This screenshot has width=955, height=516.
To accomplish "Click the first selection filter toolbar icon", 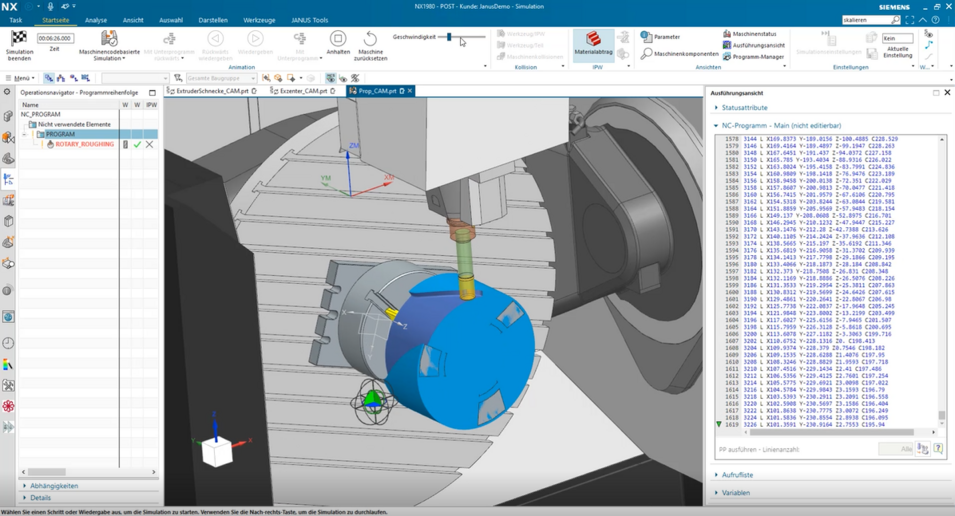I will [49, 78].
